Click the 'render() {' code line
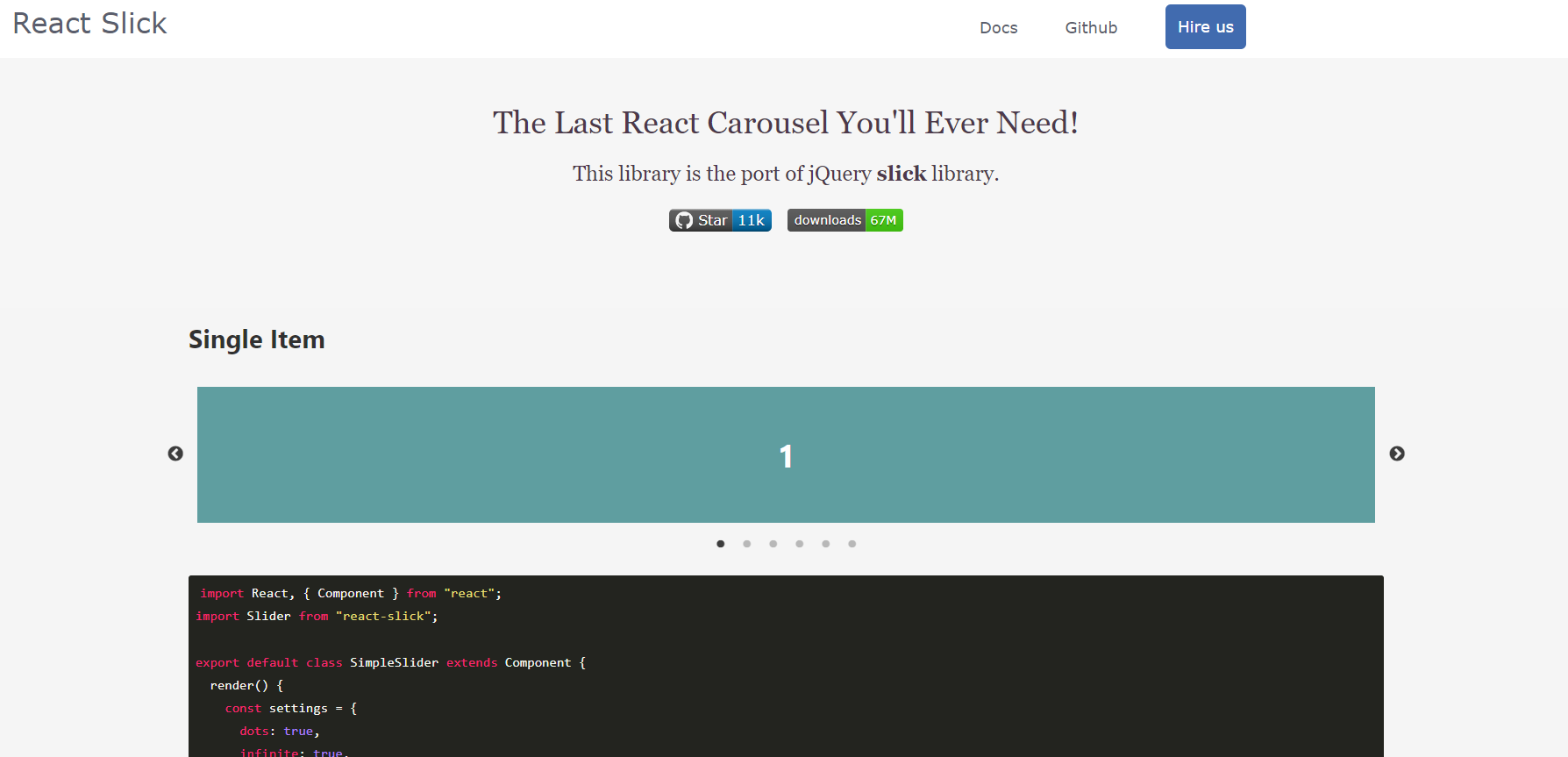 tap(246, 686)
